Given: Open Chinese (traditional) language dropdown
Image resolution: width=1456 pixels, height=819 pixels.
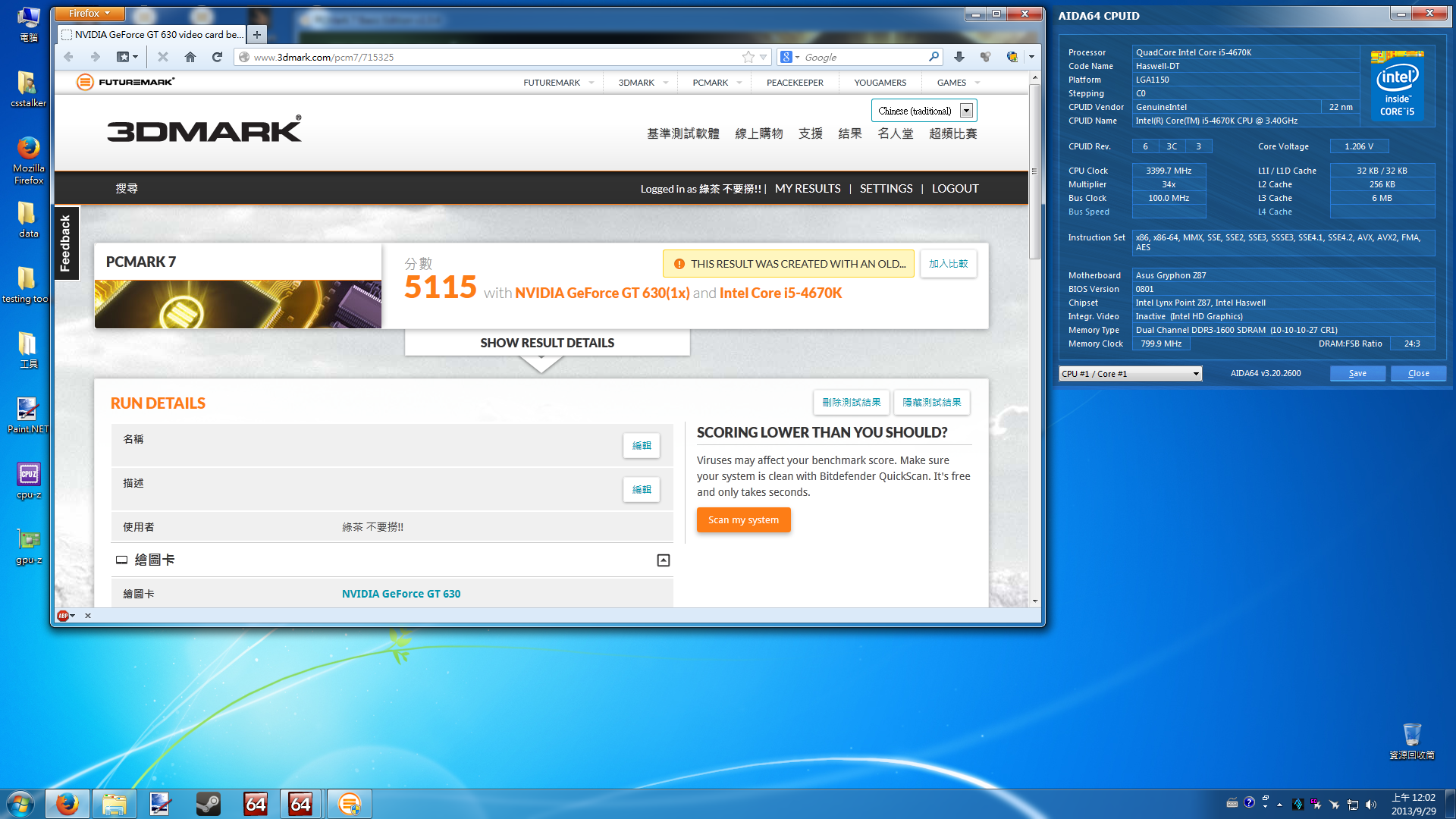Looking at the screenshot, I should tap(966, 111).
